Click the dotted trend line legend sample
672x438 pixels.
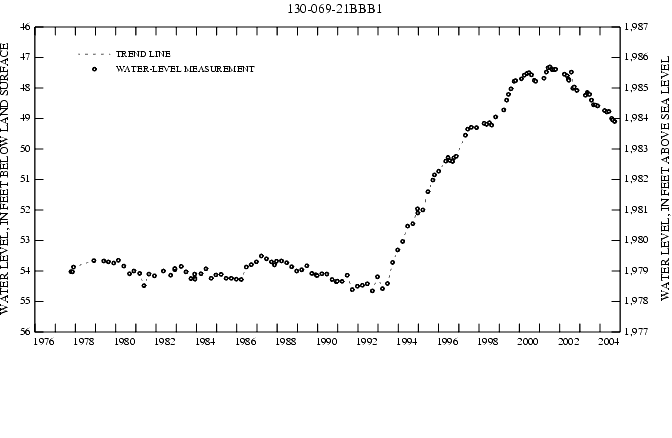[x=94, y=54]
